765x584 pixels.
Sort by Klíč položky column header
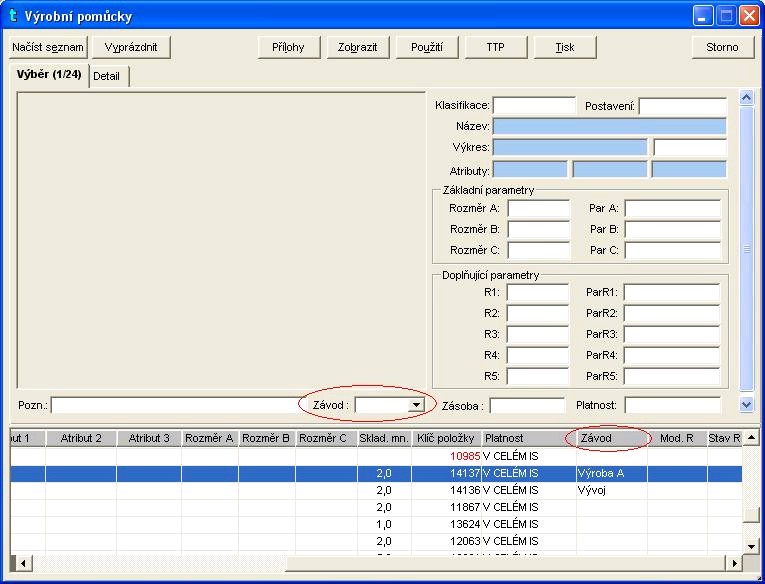446,438
